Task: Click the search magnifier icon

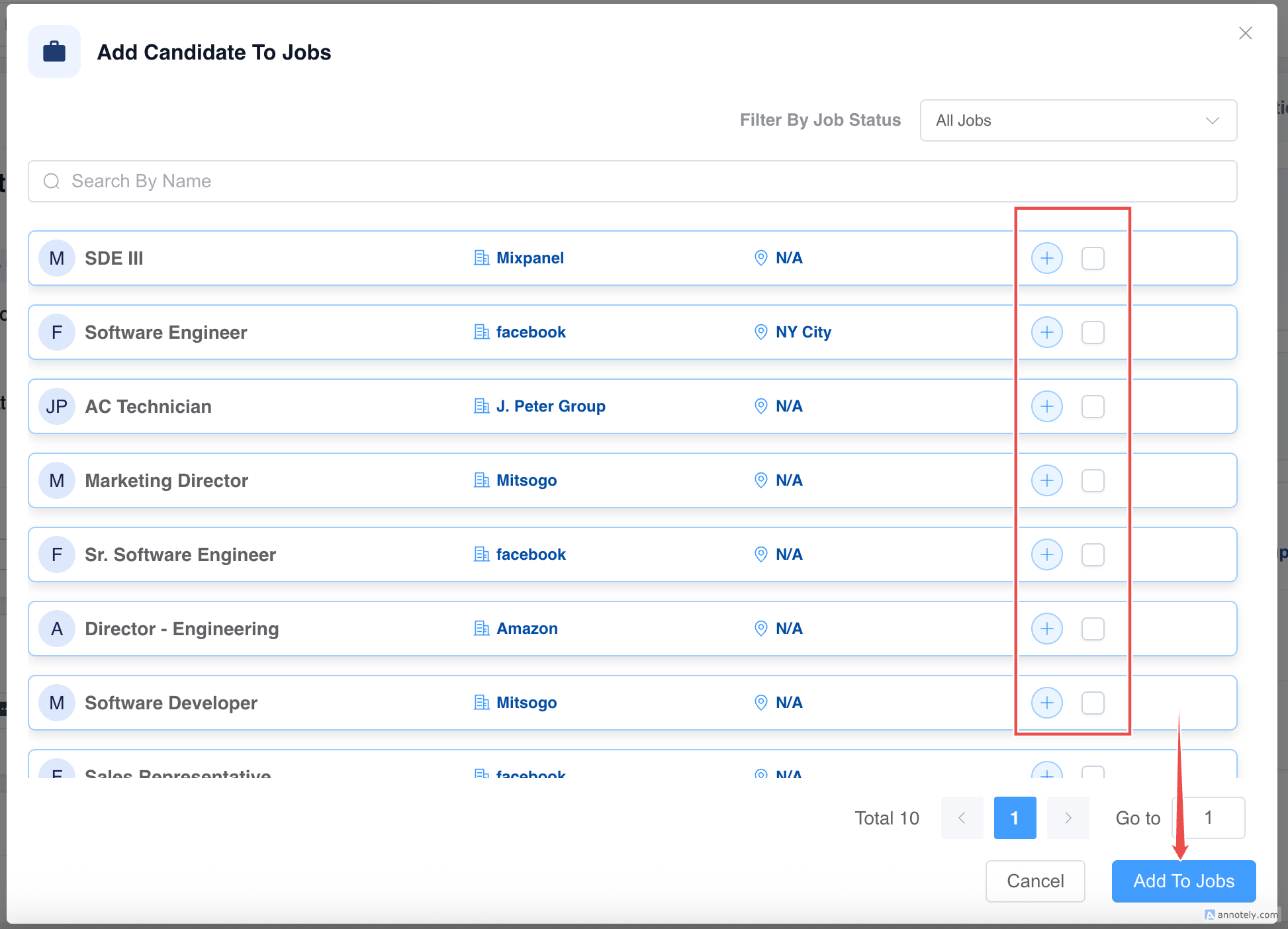Action: click(52, 181)
